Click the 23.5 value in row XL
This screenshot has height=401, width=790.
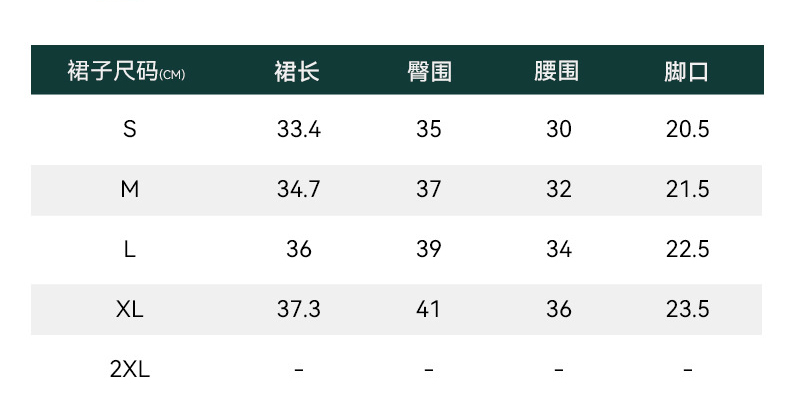pos(687,310)
